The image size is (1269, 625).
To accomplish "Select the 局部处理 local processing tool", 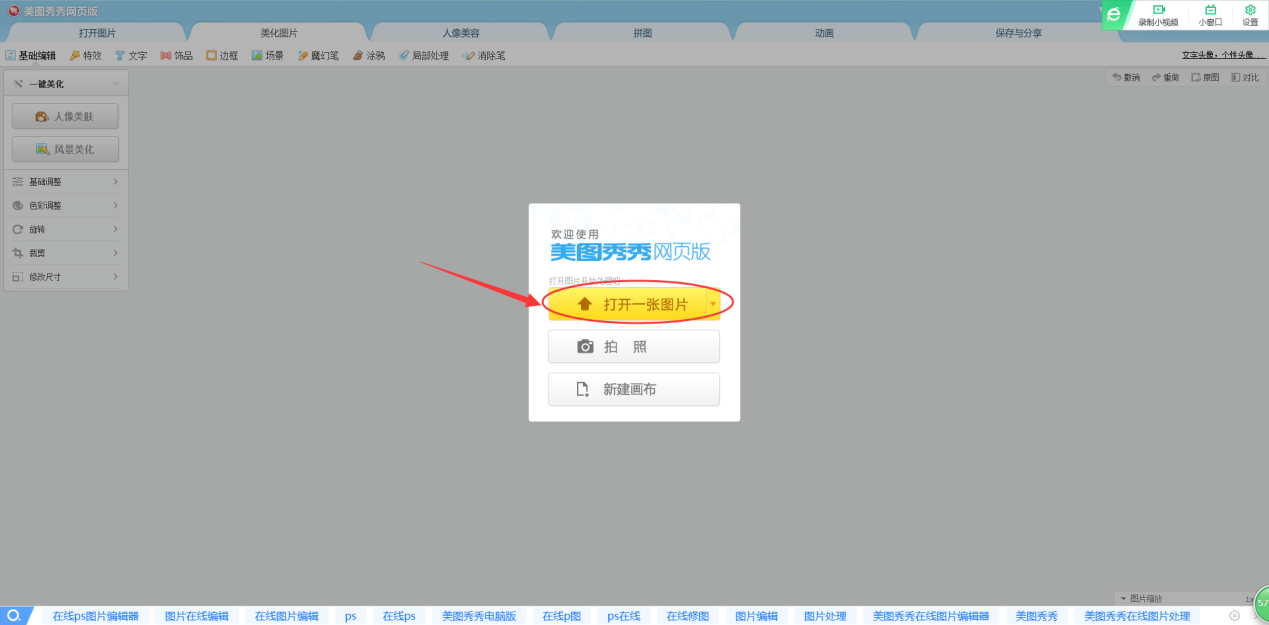I will coord(423,56).
